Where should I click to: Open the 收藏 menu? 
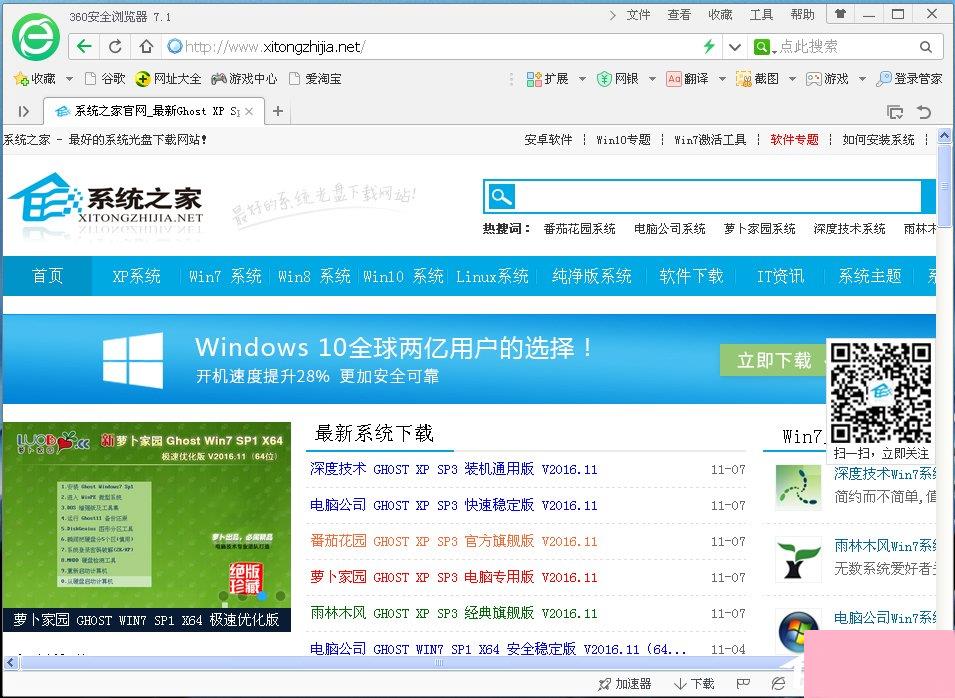[x=720, y=15]
